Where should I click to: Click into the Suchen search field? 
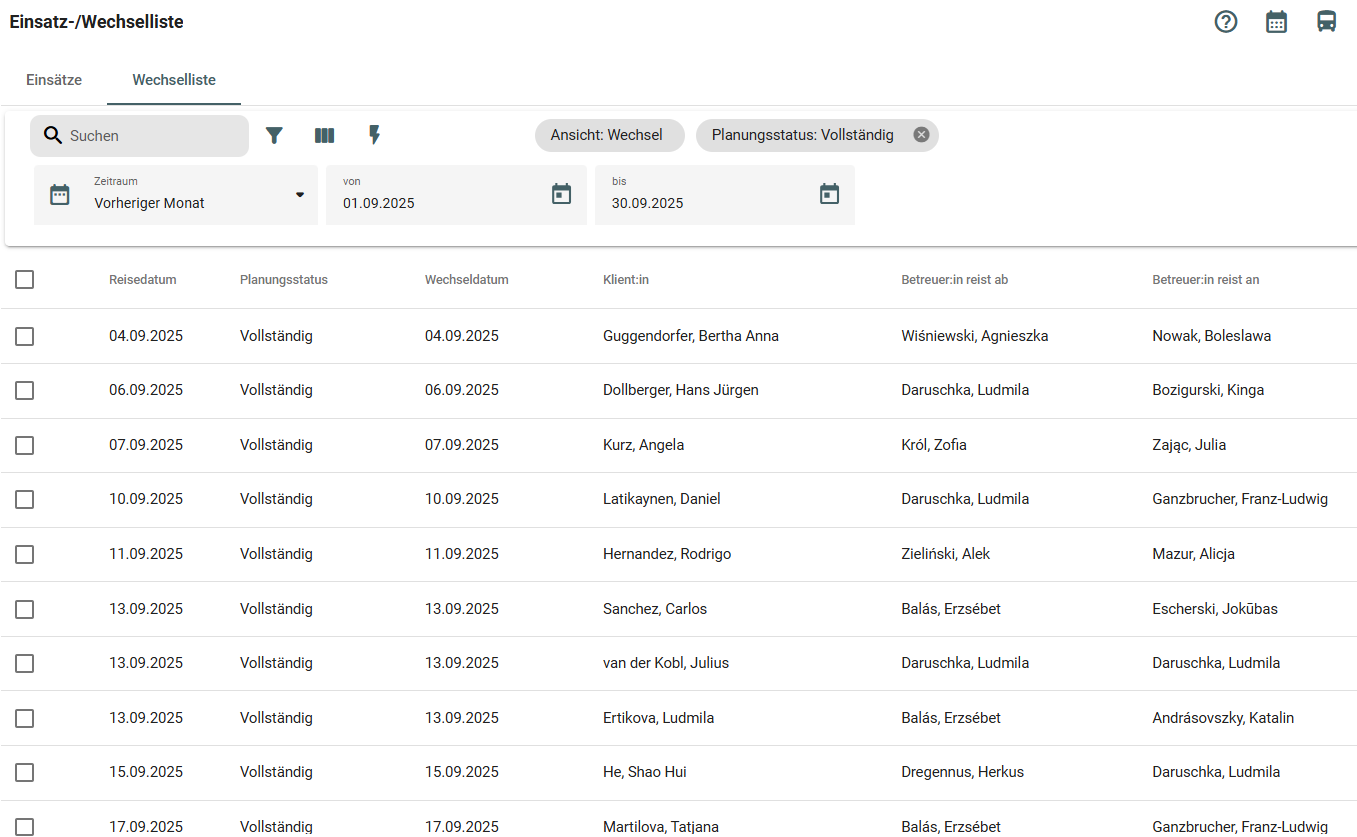150,136
